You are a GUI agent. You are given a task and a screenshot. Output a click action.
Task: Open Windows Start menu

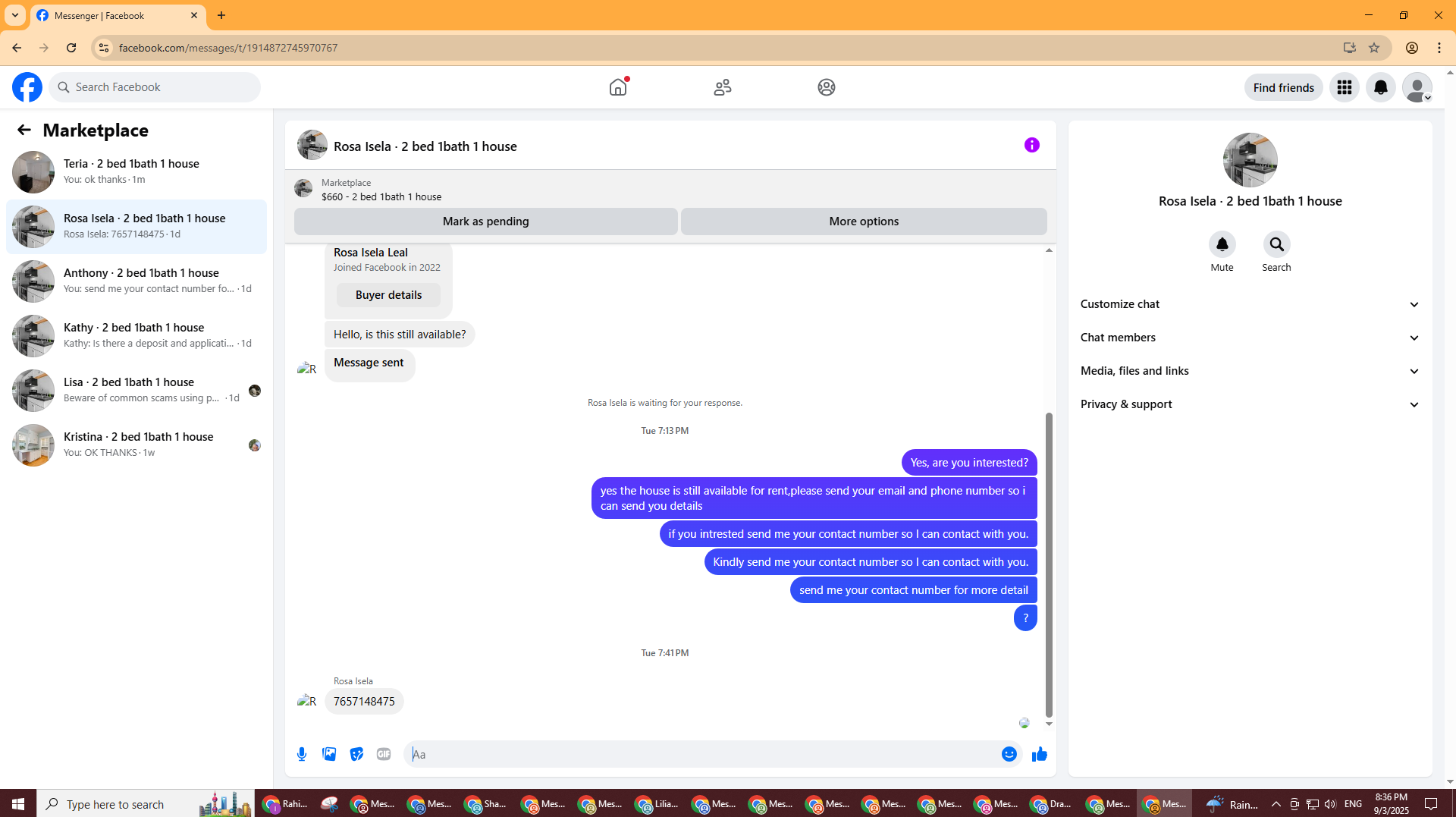click(18, 804)
